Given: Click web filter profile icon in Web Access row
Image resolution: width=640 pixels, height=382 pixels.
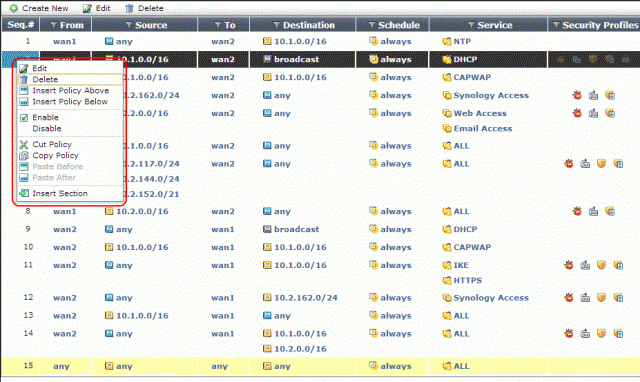Looking at the screenshot, I should point(593,113).
